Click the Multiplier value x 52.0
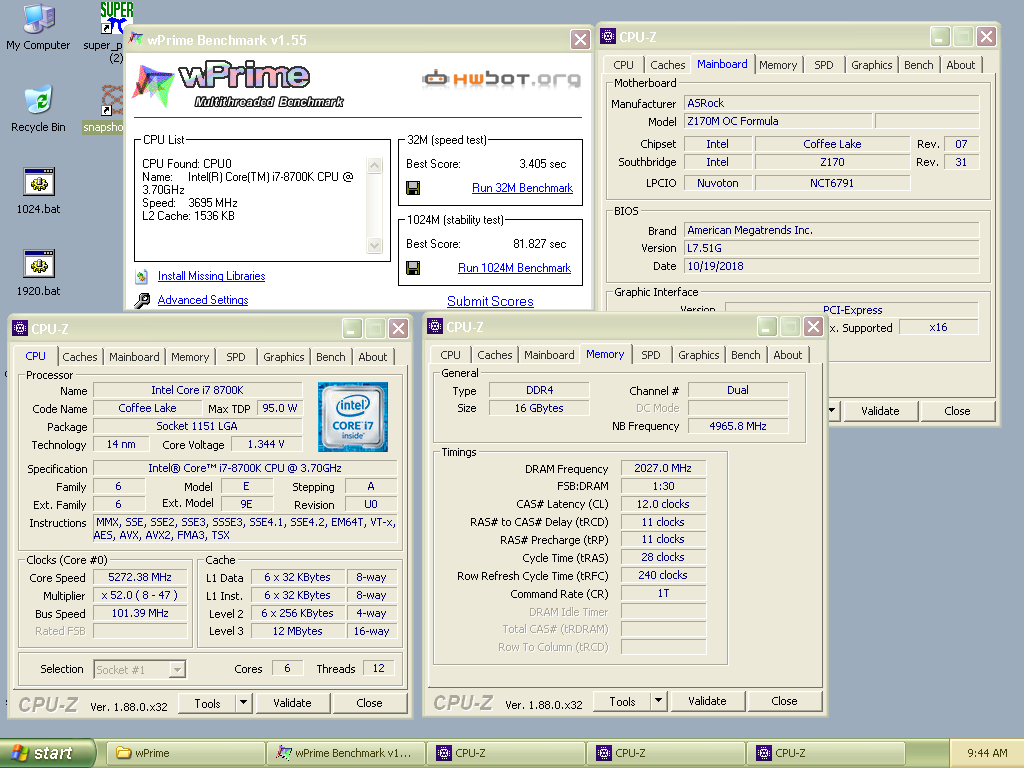Image resolution: width=1024 pixels, height=768 pixels. pyautogui.click(x=140, y=596)
